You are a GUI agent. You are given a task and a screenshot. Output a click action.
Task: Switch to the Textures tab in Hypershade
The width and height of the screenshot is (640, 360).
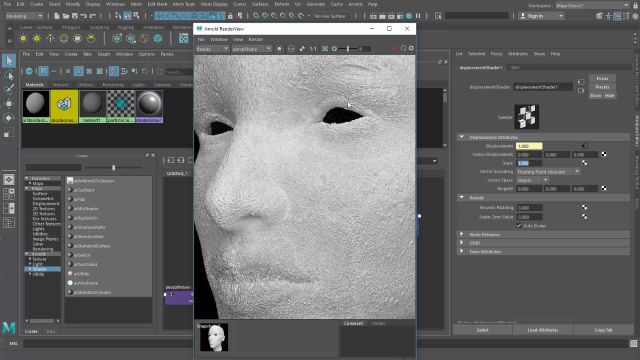pos(61,84)
